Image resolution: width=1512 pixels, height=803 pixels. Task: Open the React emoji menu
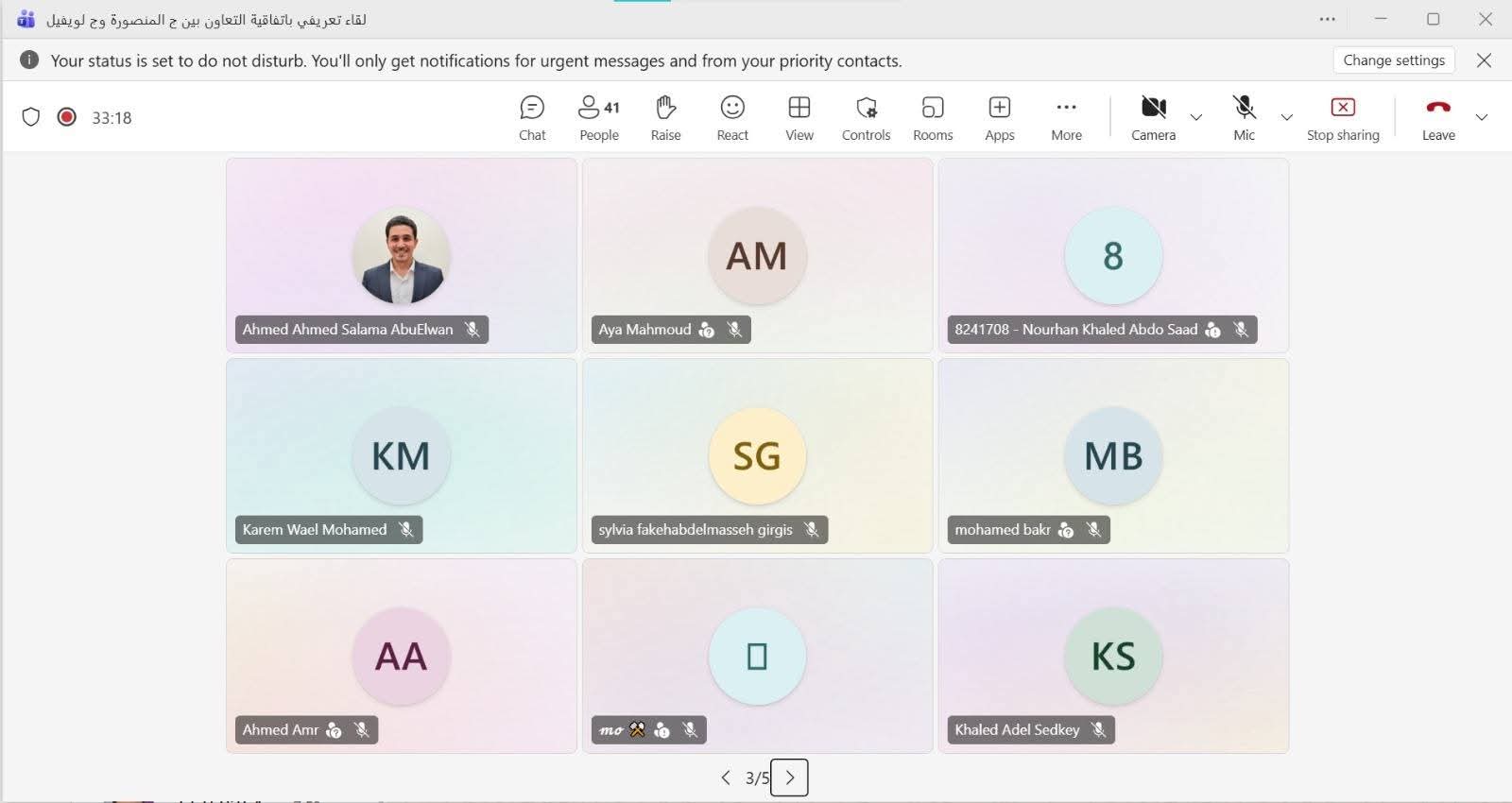point(732,118)
